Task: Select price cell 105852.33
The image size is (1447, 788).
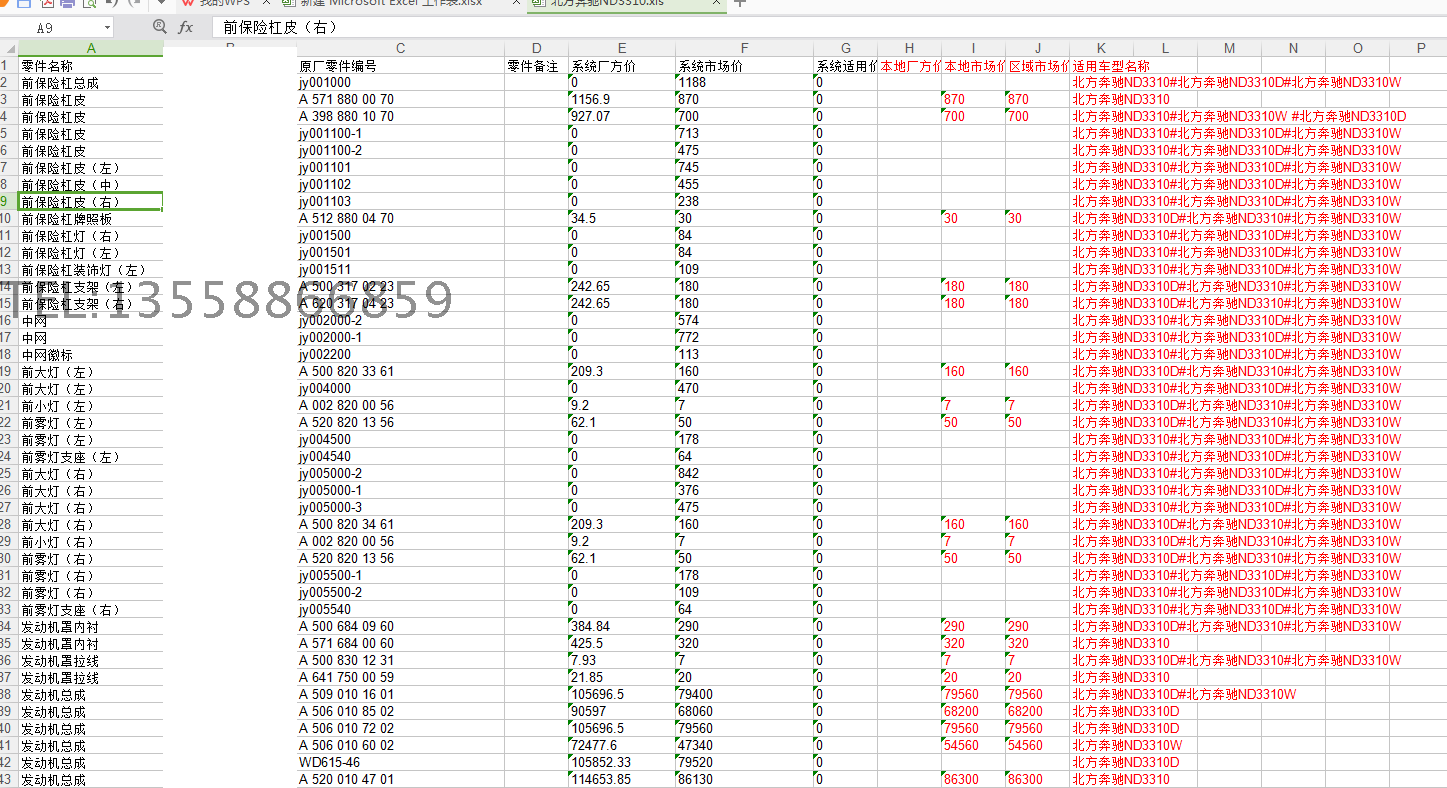Action: click(x=621, y=763)
